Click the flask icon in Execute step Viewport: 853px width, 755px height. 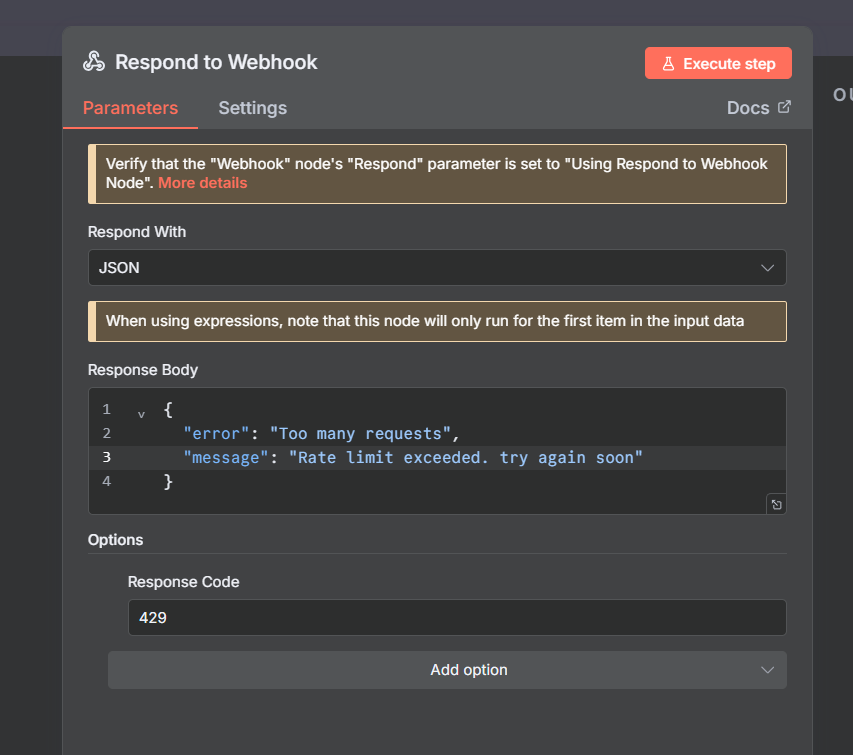668,64
